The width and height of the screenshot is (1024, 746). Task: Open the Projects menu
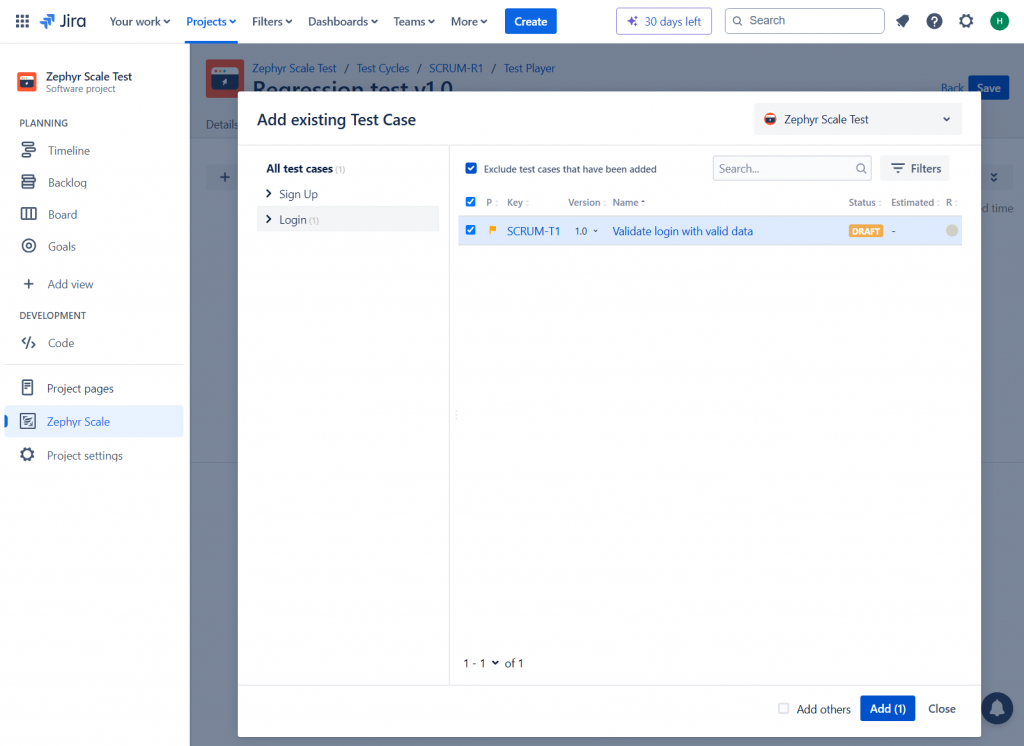[x=211, y=22]
